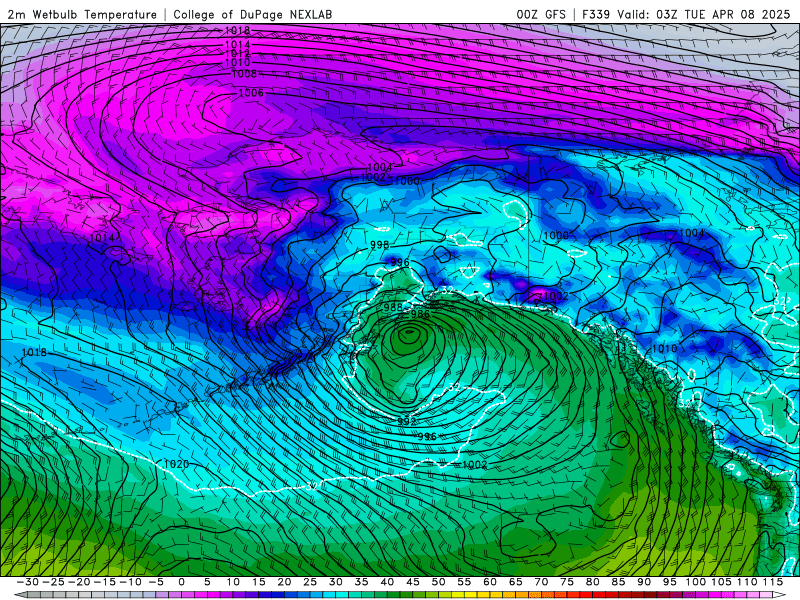Click the 1006 pressure contour label
This screenshot has width=800, height=600.
click(x=251, y=93)
